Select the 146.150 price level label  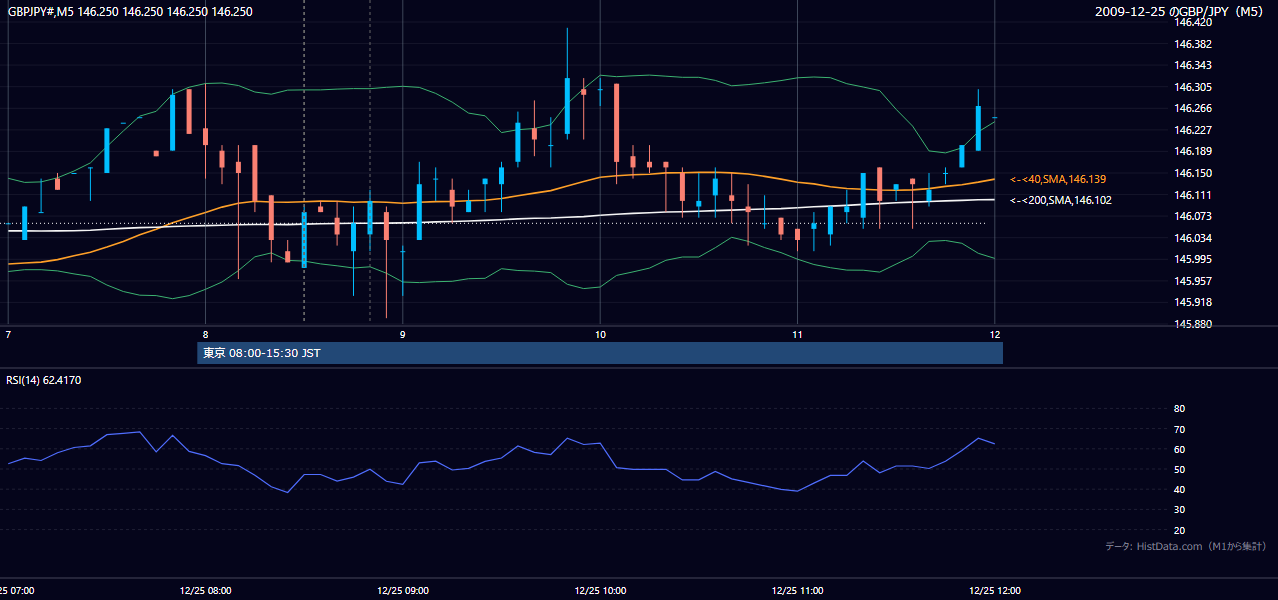coord(1193,173)
